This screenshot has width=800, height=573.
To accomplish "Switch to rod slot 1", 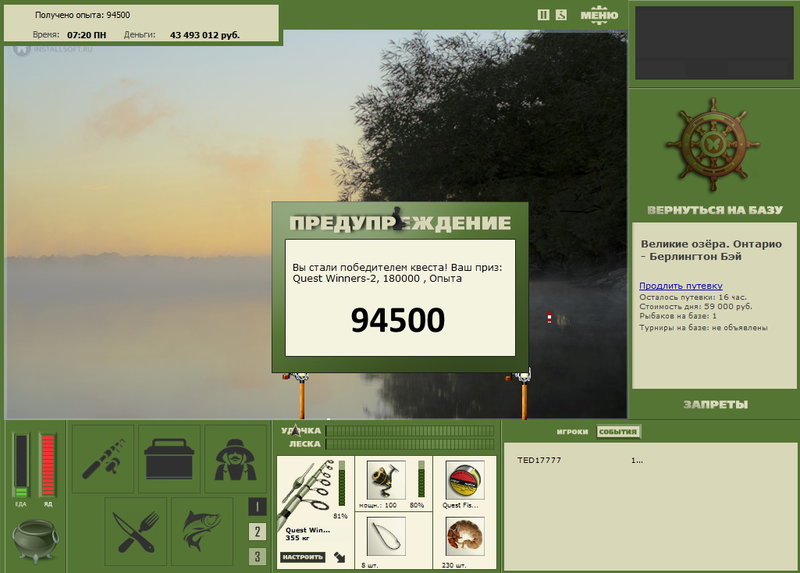I will [257, 507].
